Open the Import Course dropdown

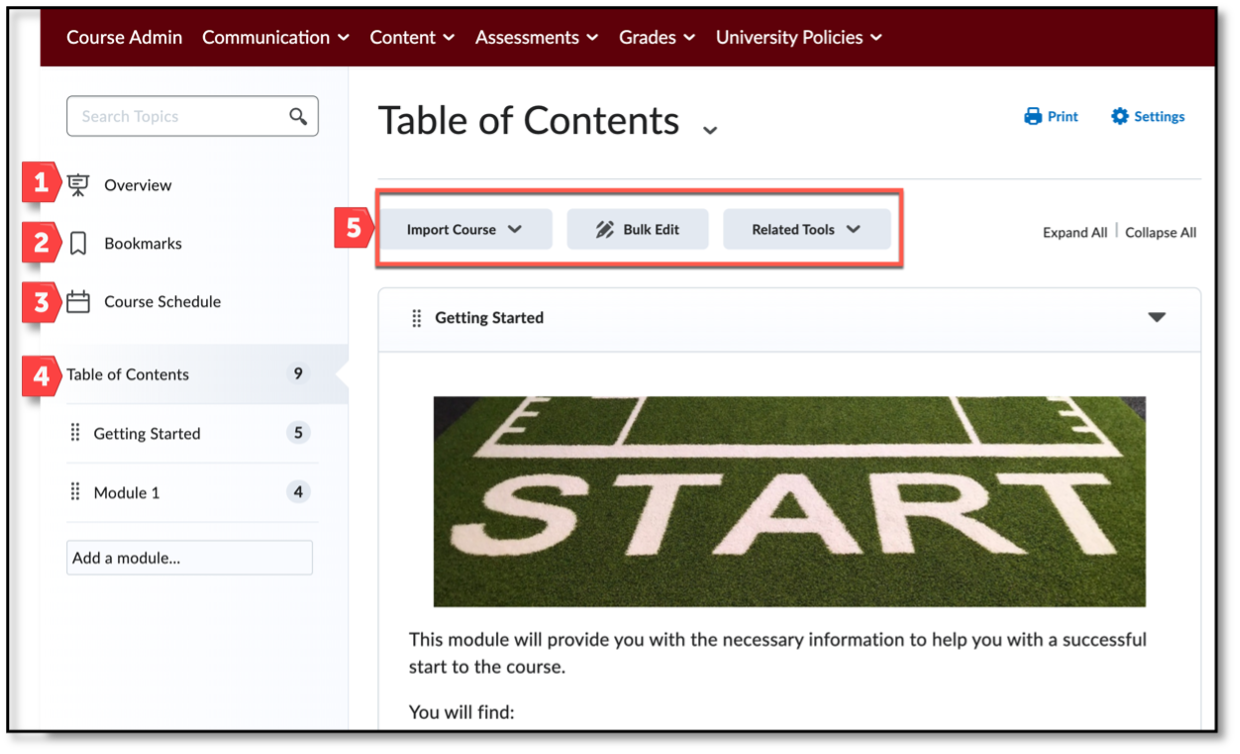[518, 228]
